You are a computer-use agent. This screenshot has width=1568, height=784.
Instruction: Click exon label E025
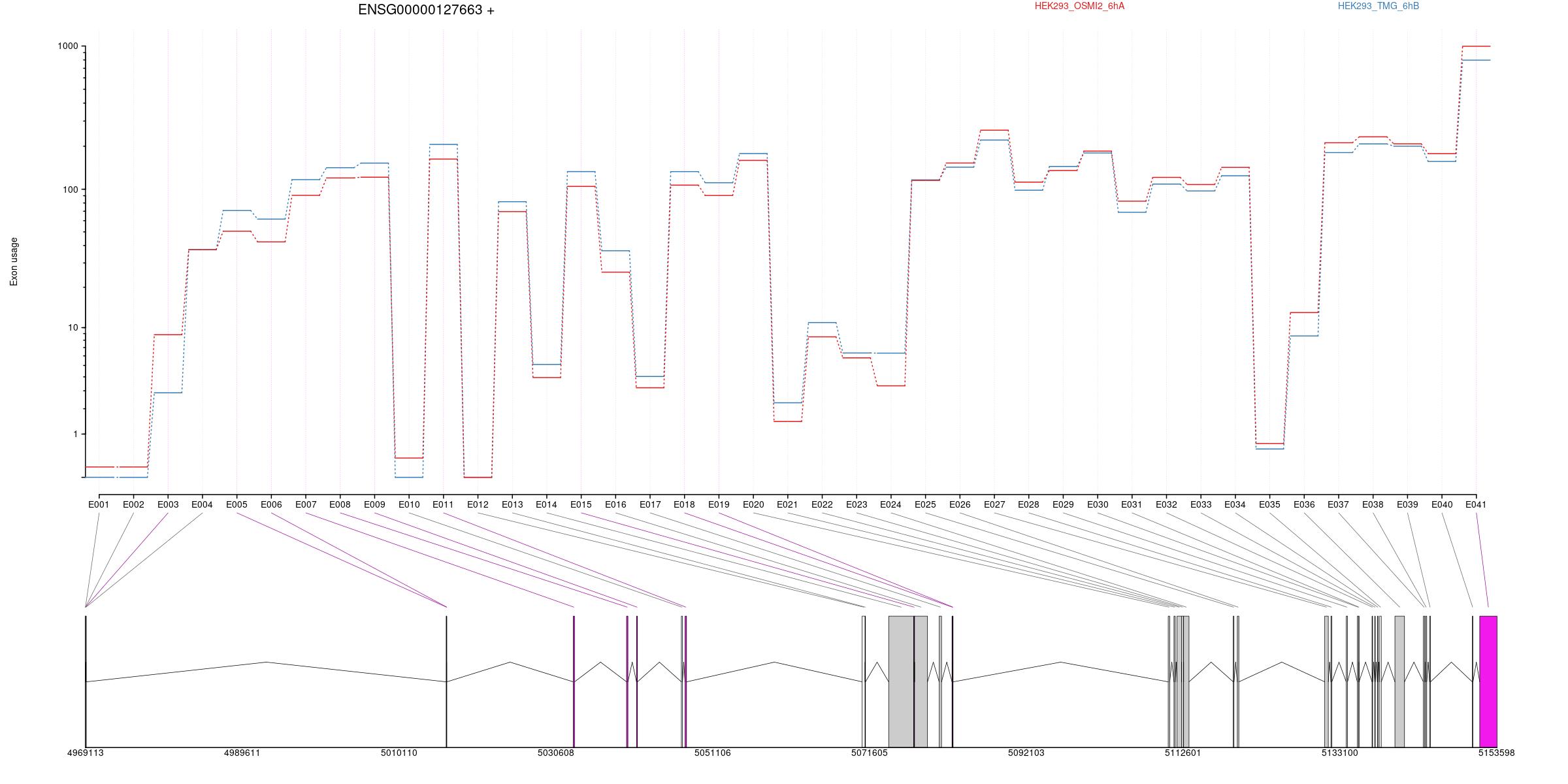(925, 504)
